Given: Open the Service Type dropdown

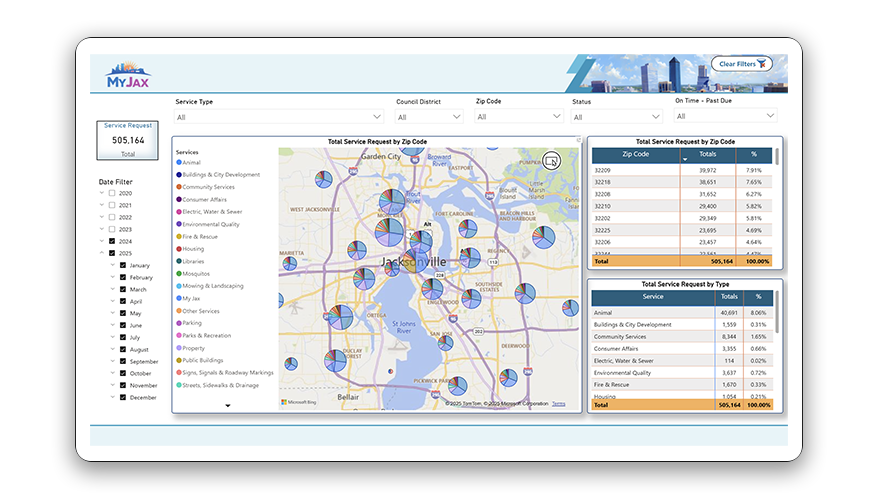Looking at the screenshot, I should coord(279,117).
